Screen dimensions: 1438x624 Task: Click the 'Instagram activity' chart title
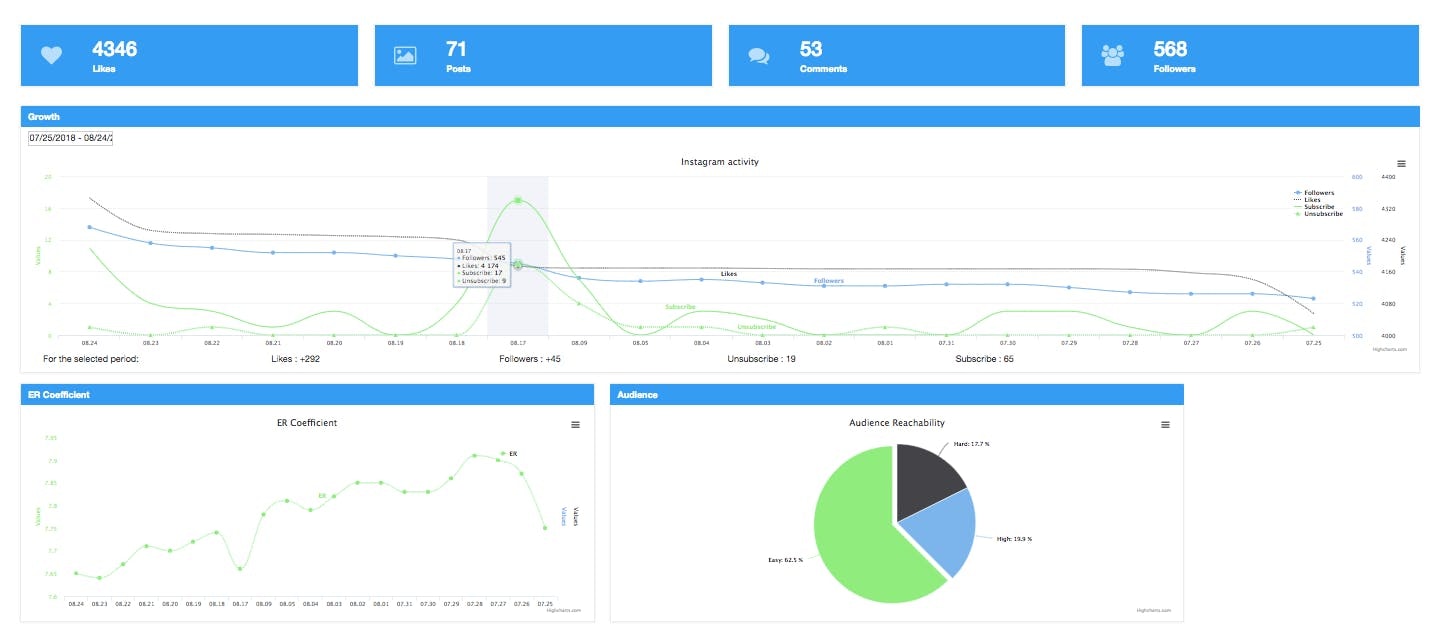[720, 162]
